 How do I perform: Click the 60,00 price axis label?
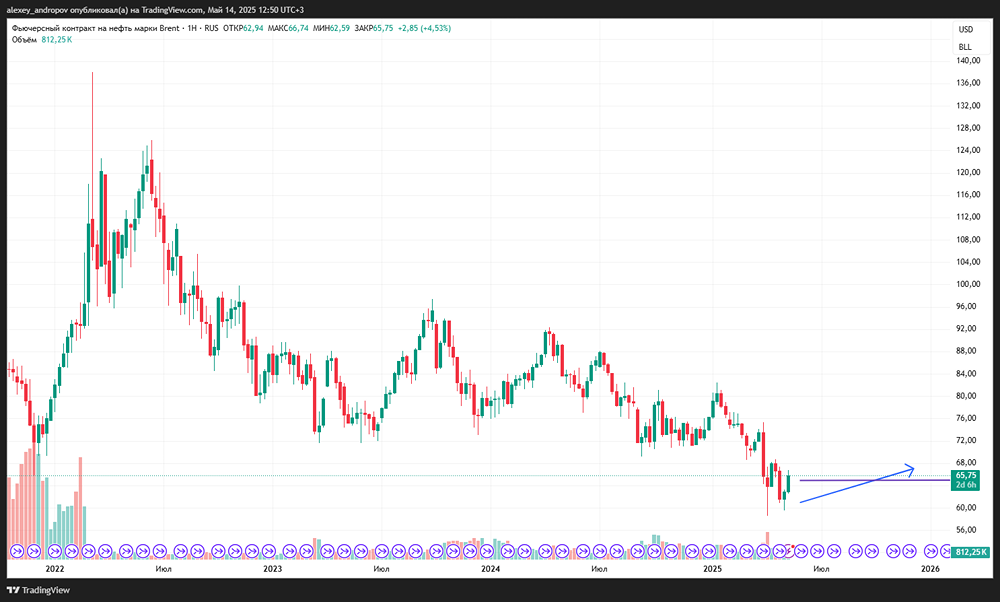[966, 508]
